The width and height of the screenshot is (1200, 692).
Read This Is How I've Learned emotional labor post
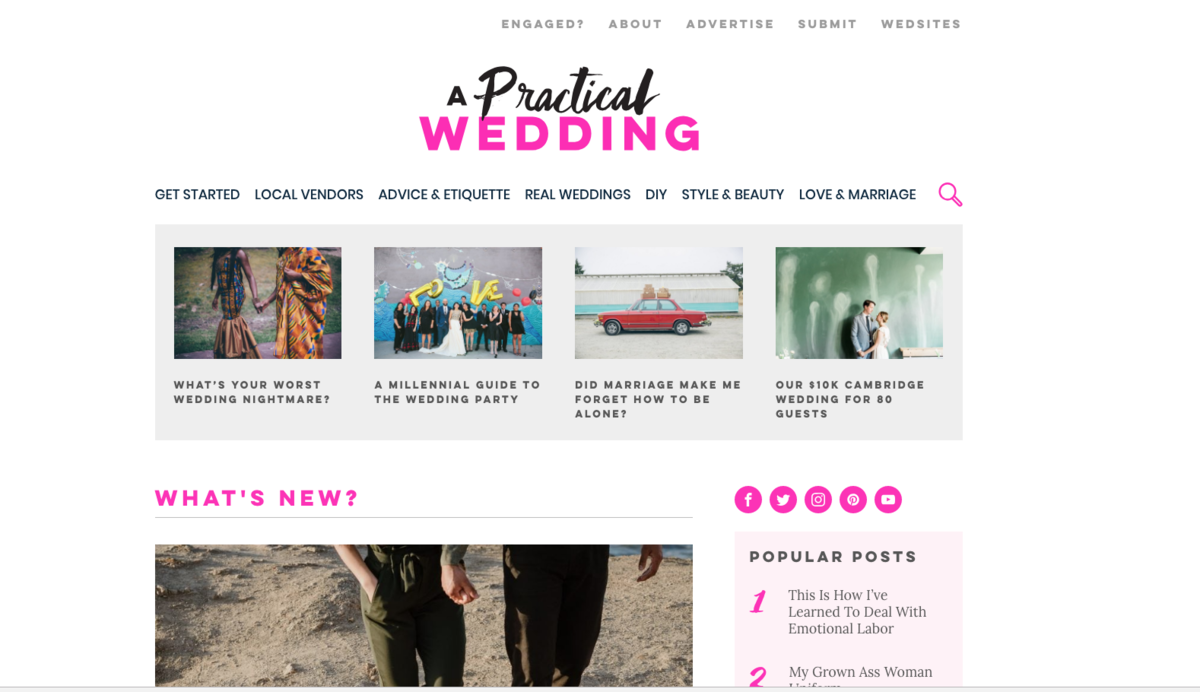tap(857, 612)
